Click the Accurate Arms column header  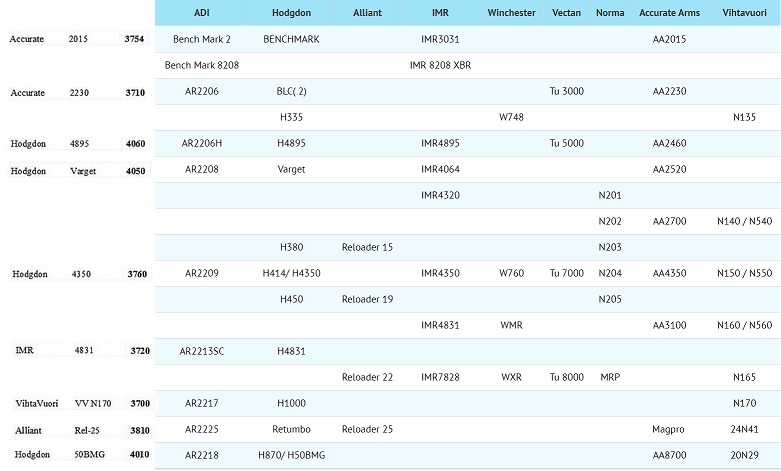click(x=669, y=13)
